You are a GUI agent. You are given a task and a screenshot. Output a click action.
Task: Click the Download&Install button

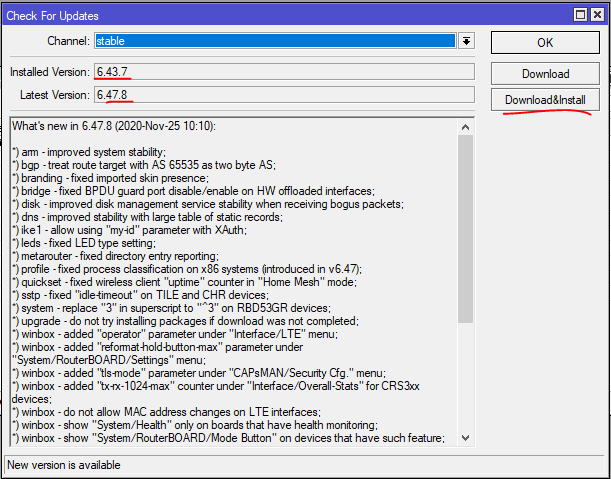(x=545, y=100)
